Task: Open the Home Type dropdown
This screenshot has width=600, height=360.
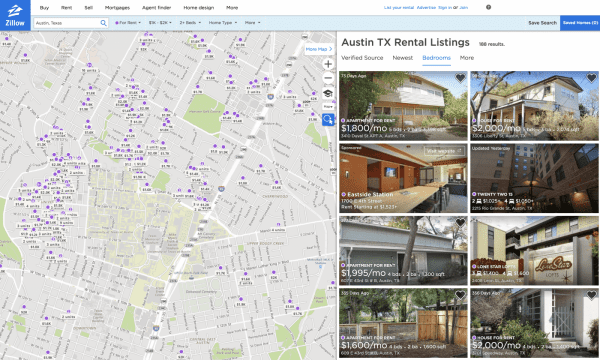Action: [223, 23]
